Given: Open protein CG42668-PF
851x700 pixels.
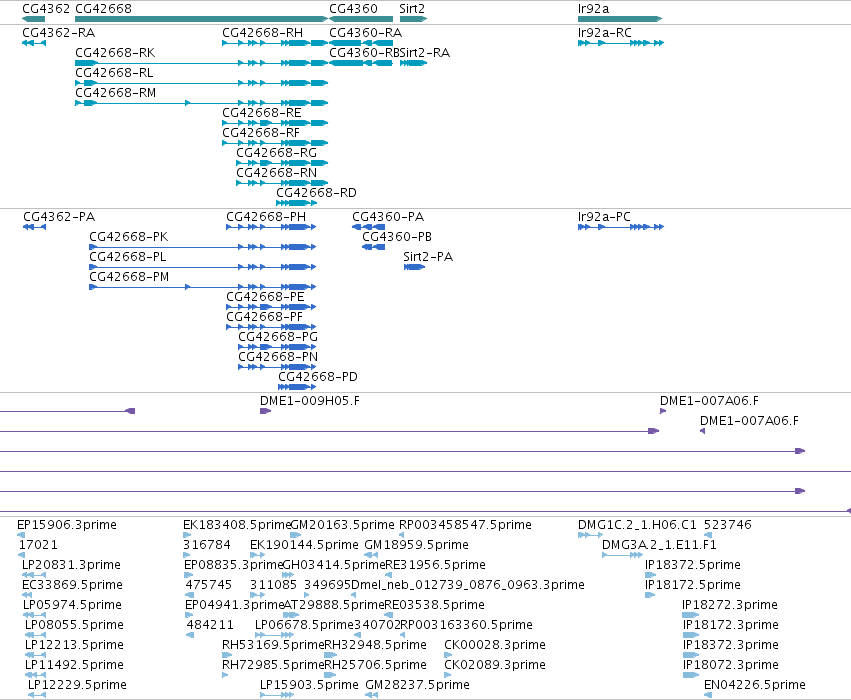Looking at the screenshot, I should [x=264, y=317].
